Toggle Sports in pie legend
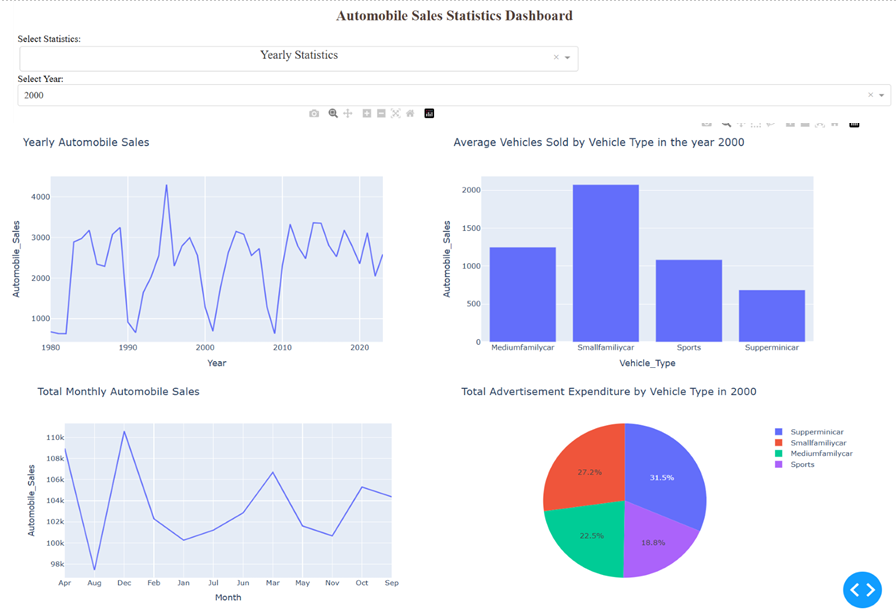 802,465
